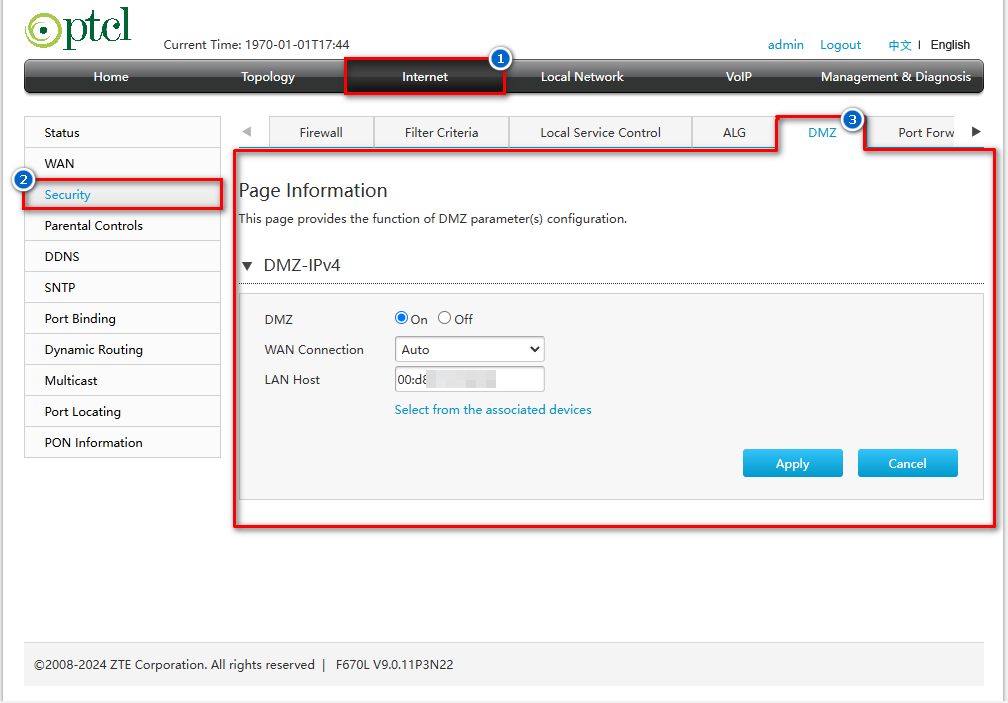This screenshot has width=1008, height=703.
Task: Switch to the Filter Criteria tab
Action: [441, 132]
